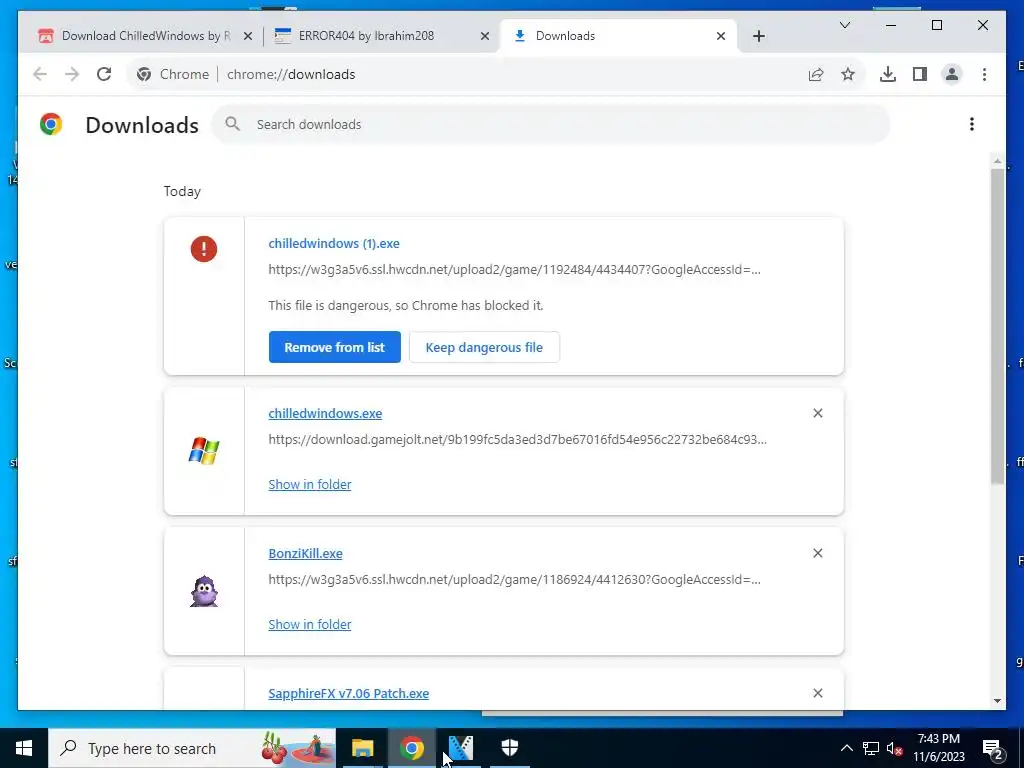Click Keep dangerous file button
The image size is (1024, 768).
pyautogui.click(x=484, y=347)
